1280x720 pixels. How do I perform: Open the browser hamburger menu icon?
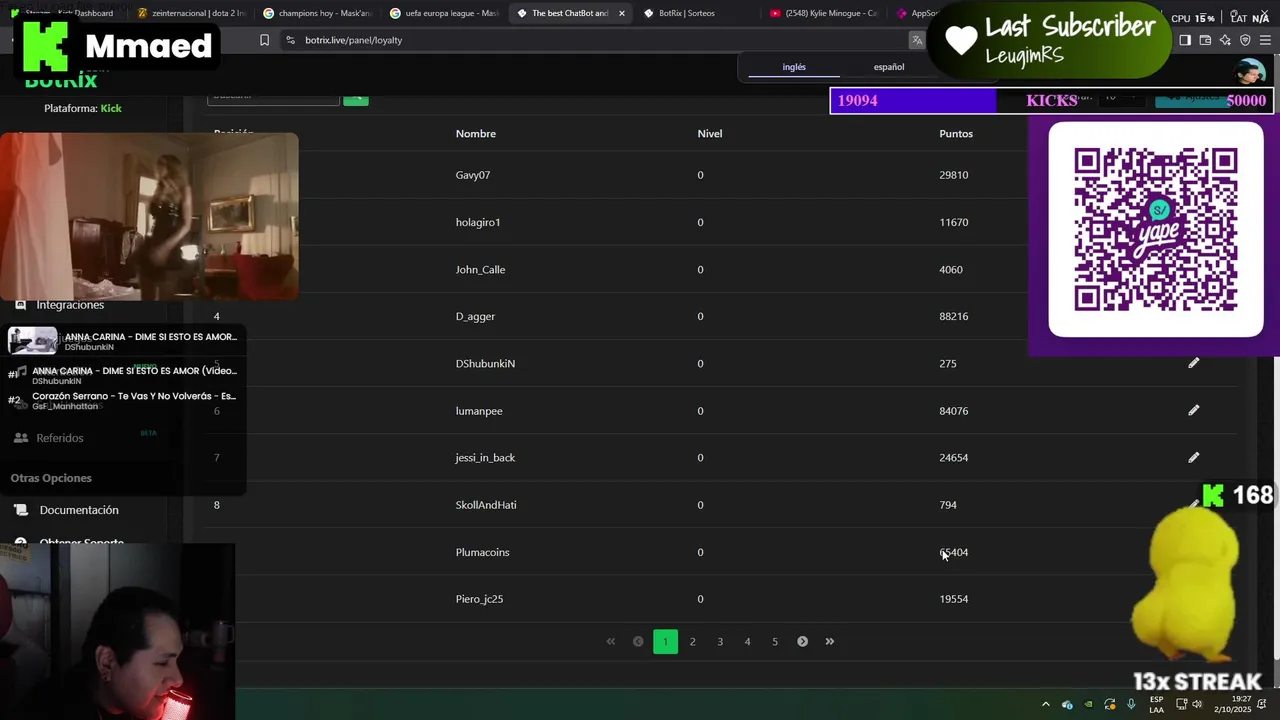(1265, 40)
